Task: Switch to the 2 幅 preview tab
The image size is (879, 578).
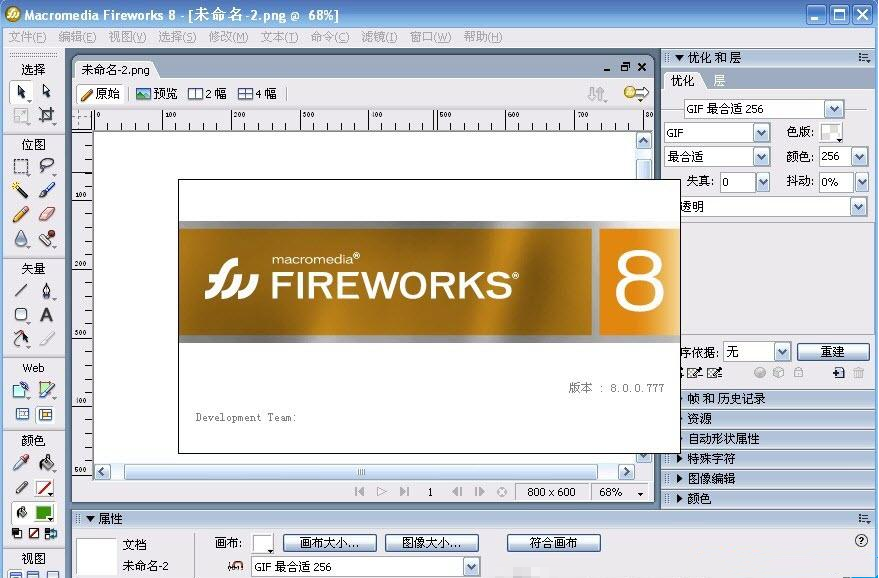Action: pos(207,94)
